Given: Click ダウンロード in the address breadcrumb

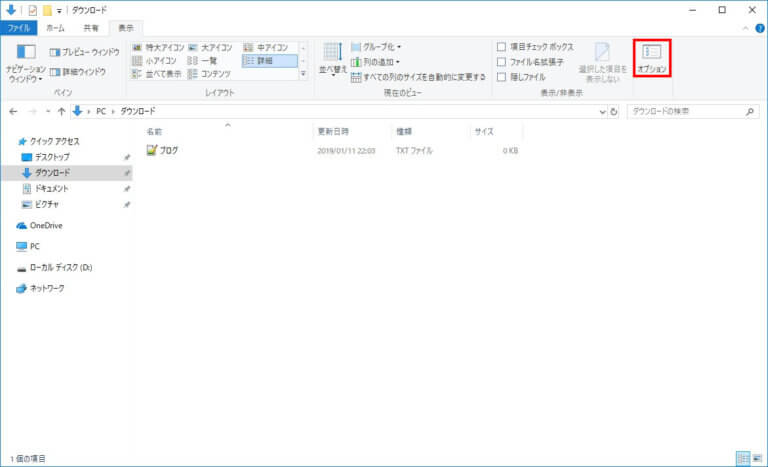Looking at the screenshot, I should [138, 112].
